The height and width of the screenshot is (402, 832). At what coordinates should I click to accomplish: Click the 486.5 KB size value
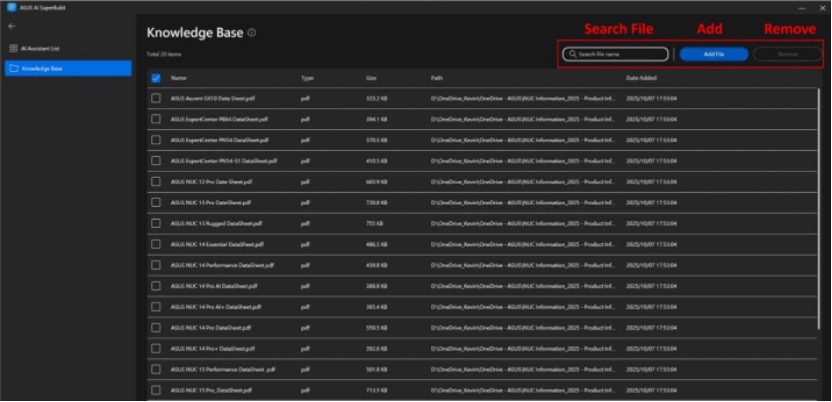tap(376, 244)
